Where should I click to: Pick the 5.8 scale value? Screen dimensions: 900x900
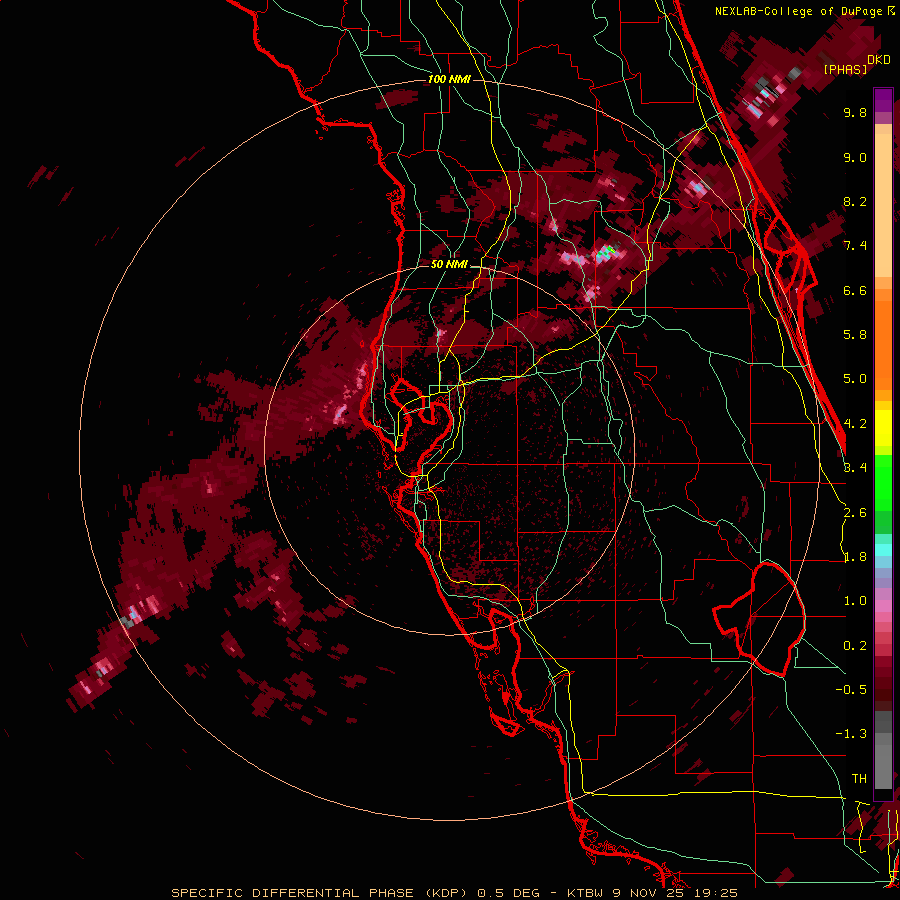tap(855, 335)
